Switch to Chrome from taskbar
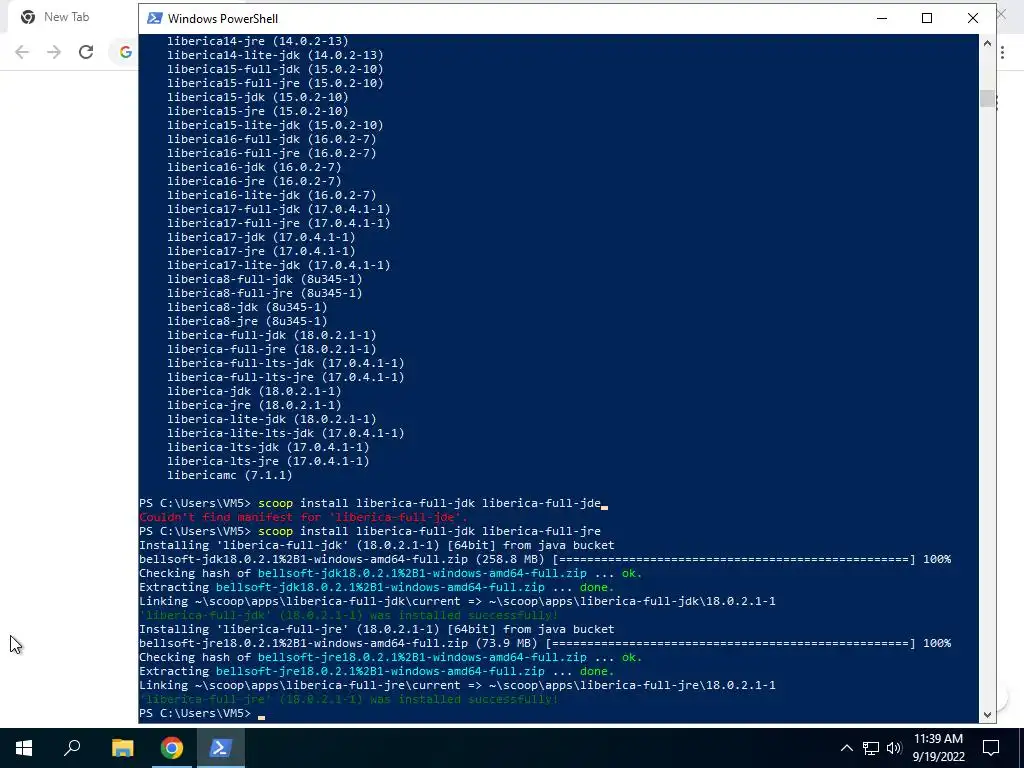The width and height of the screenshot is (1024, 768). [x=171, y=748]
